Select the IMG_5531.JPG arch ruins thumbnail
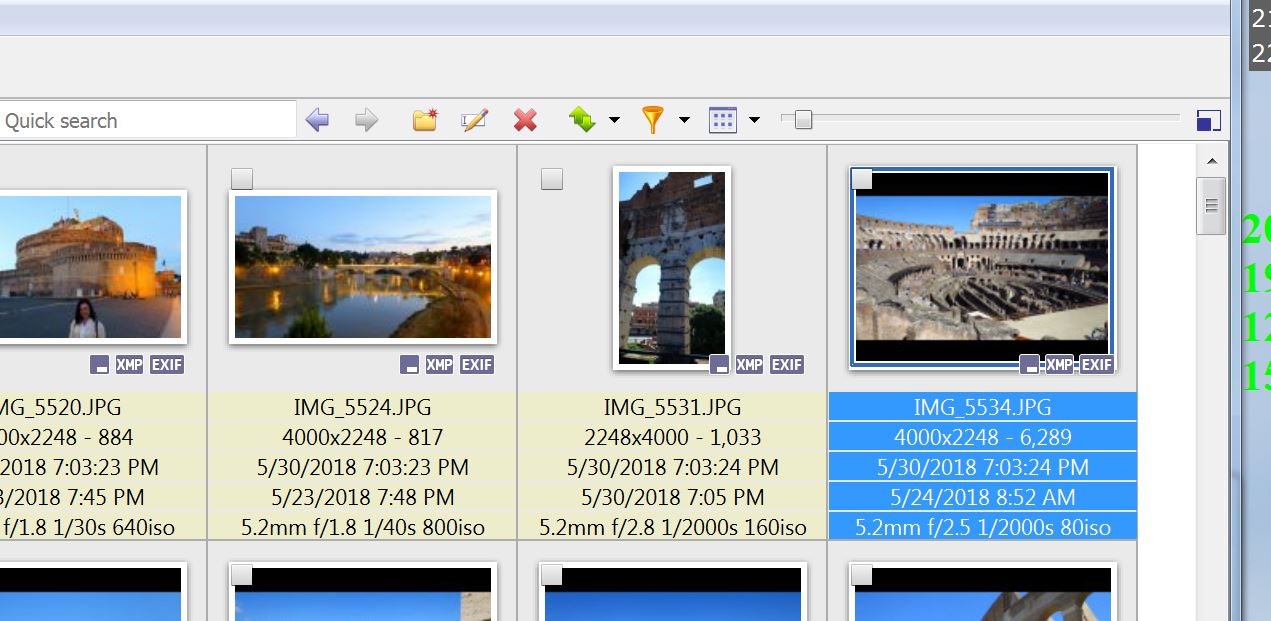 coord(672,267)
